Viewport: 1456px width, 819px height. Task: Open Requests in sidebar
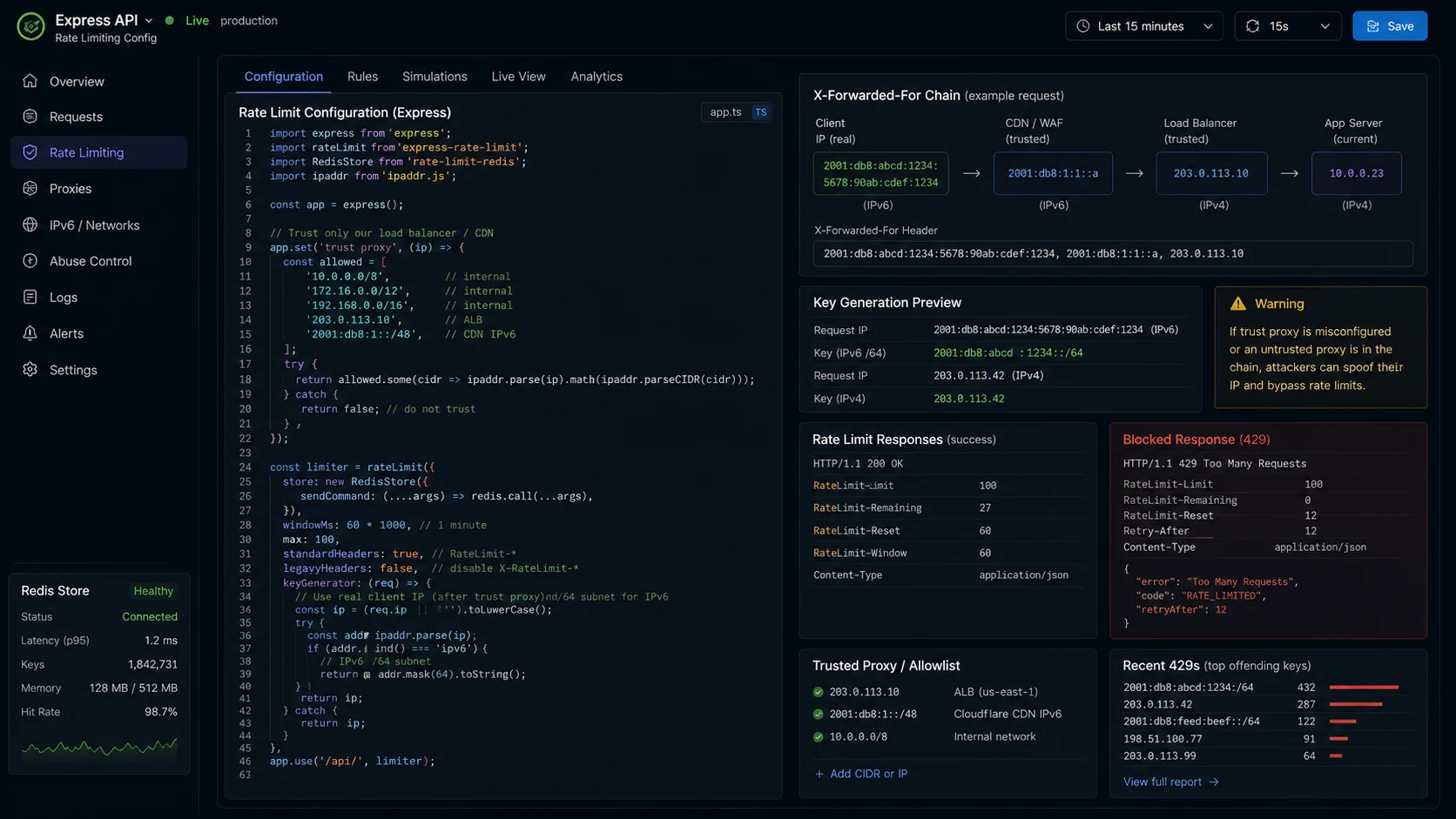98,117
